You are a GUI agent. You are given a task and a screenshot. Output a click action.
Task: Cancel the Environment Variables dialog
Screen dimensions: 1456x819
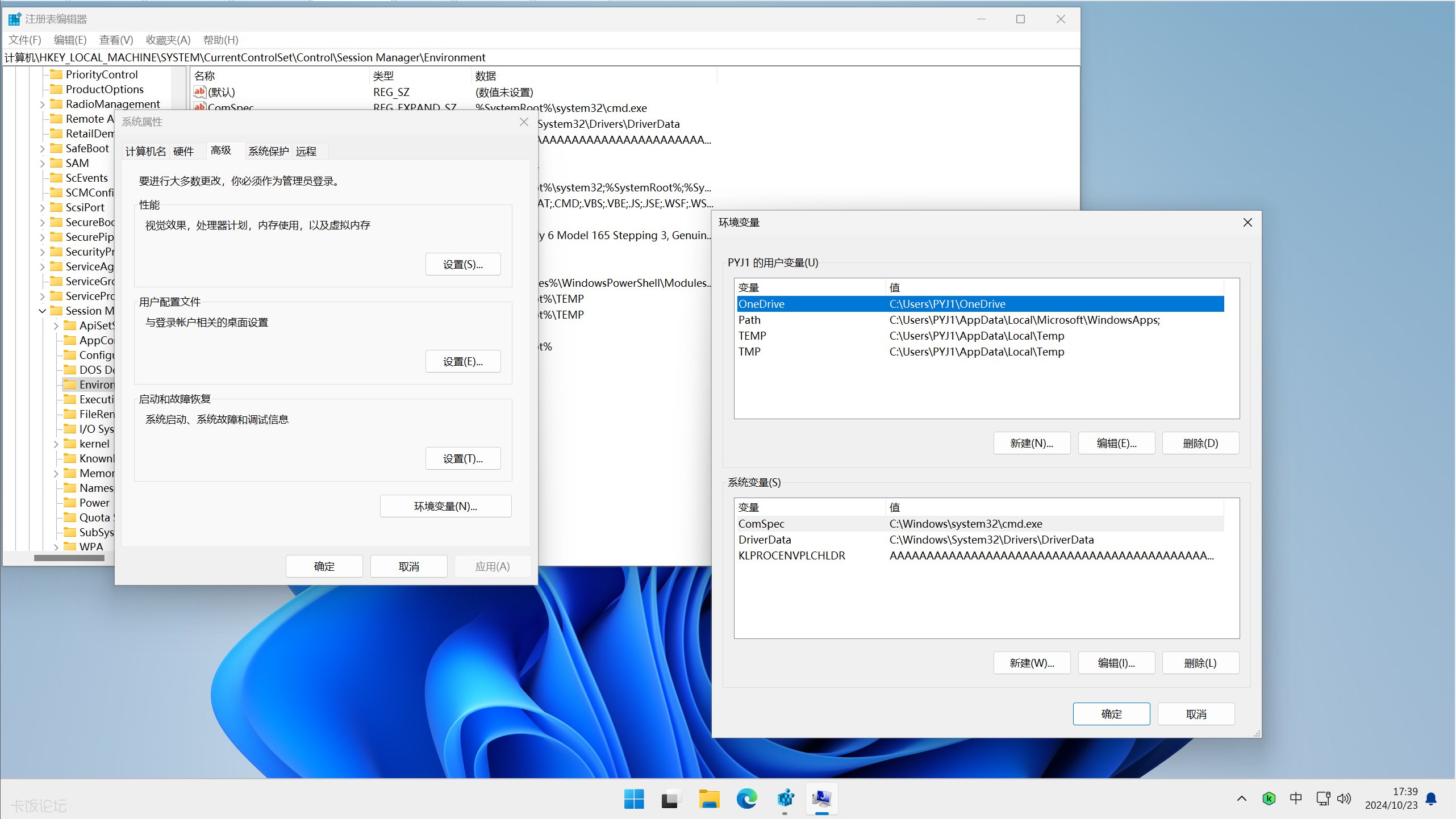(x=1196, y=714)
